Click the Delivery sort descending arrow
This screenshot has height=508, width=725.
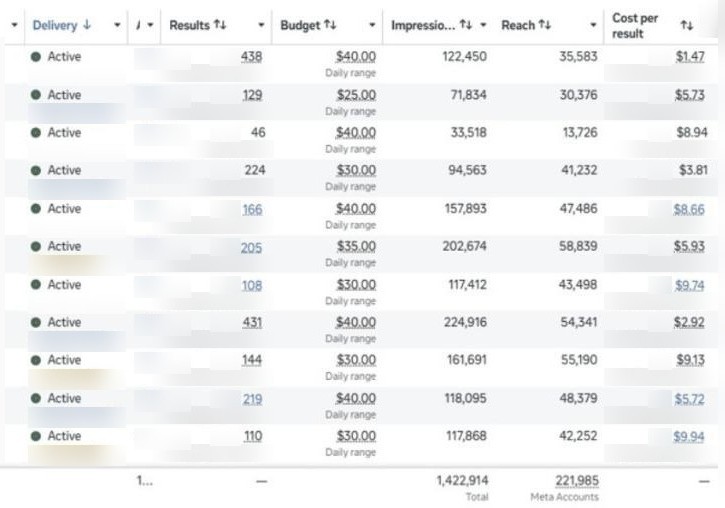[86, 25]
